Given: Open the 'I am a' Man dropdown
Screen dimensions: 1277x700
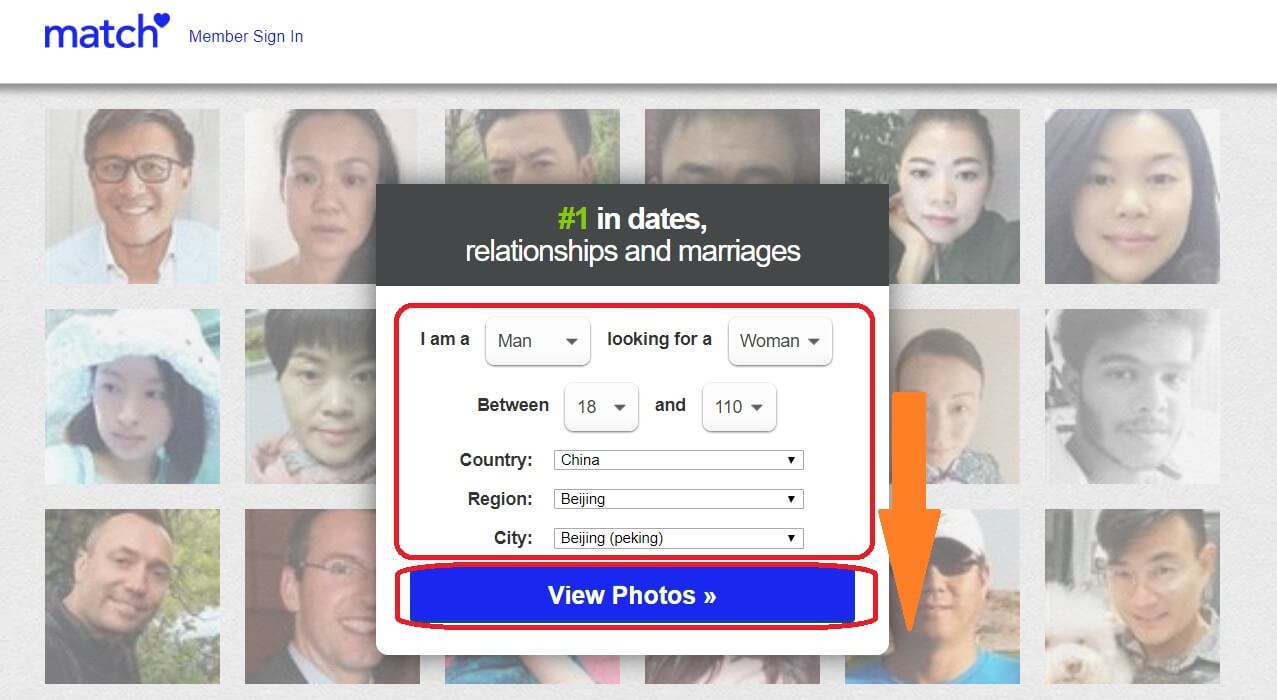Looking at the screenshot, I should point(538,340).
